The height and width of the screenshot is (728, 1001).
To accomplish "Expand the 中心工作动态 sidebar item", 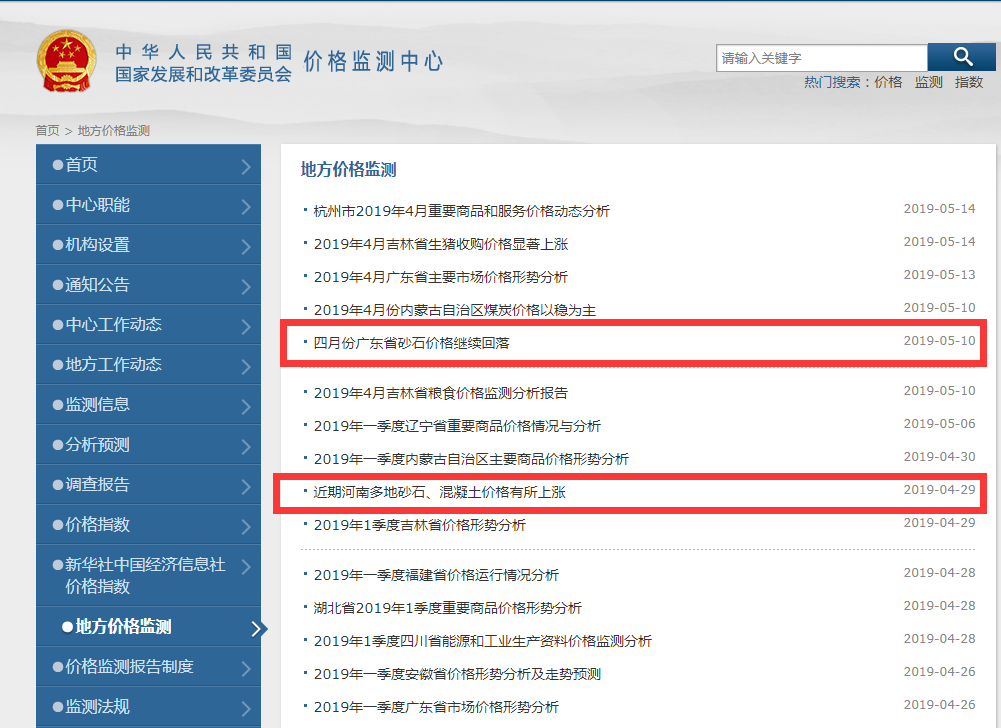I will tap(113, 325).
